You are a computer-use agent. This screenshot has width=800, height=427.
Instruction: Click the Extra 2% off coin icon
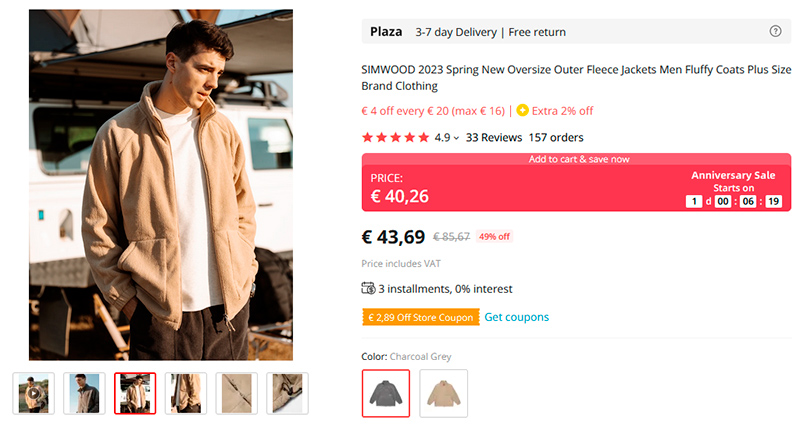point(523,110)
